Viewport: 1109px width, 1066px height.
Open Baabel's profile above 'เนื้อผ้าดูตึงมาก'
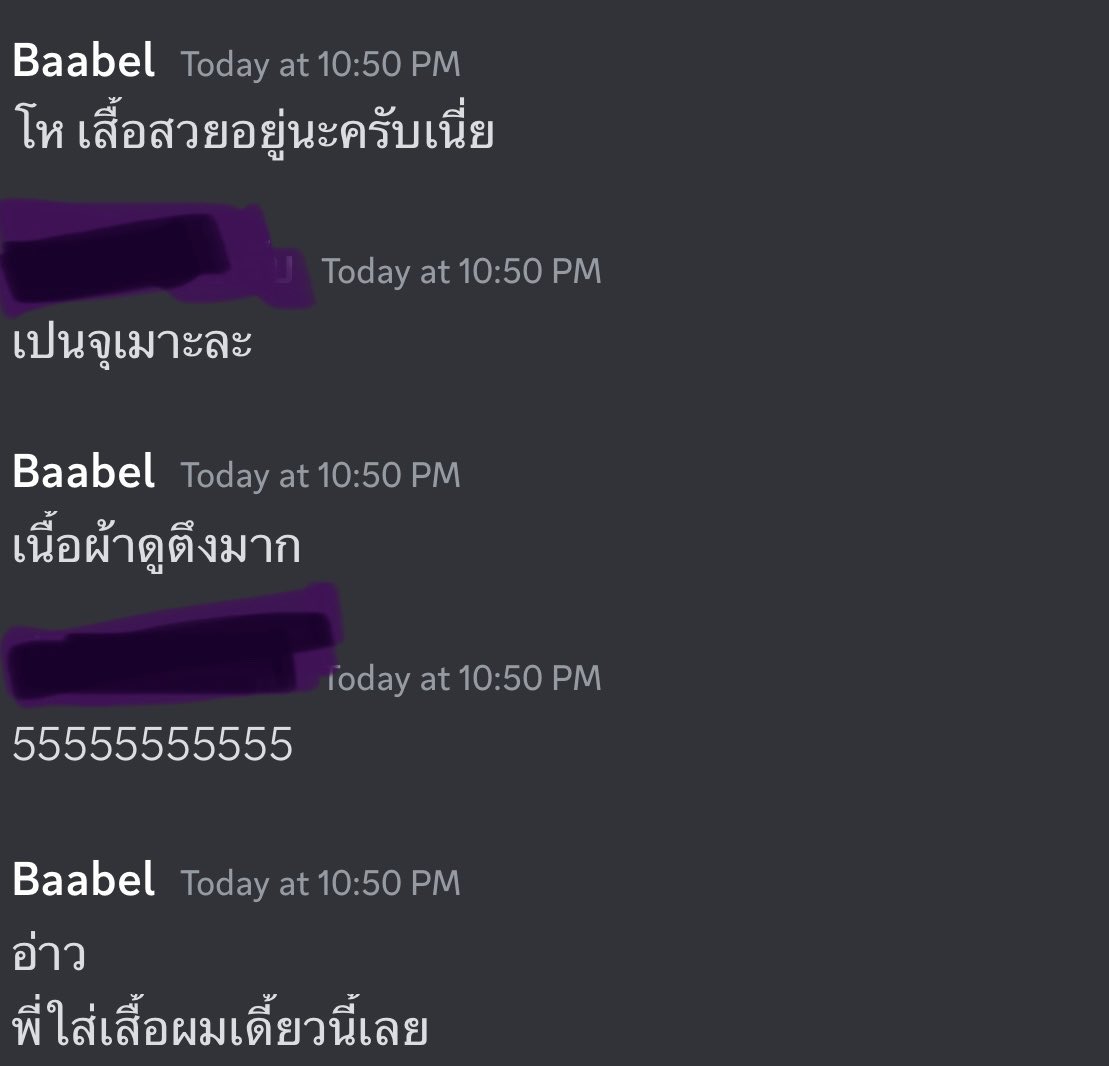[83, 472]
